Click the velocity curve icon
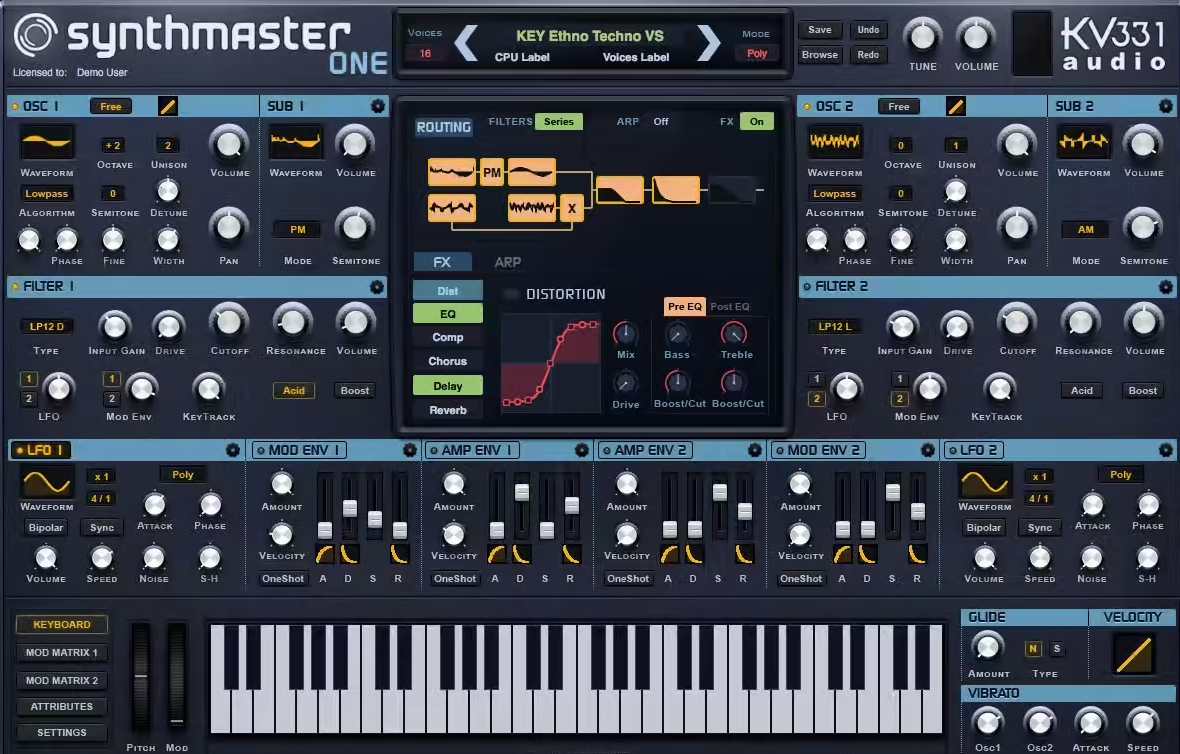The image size is (1180, 754). point(1133,655)
